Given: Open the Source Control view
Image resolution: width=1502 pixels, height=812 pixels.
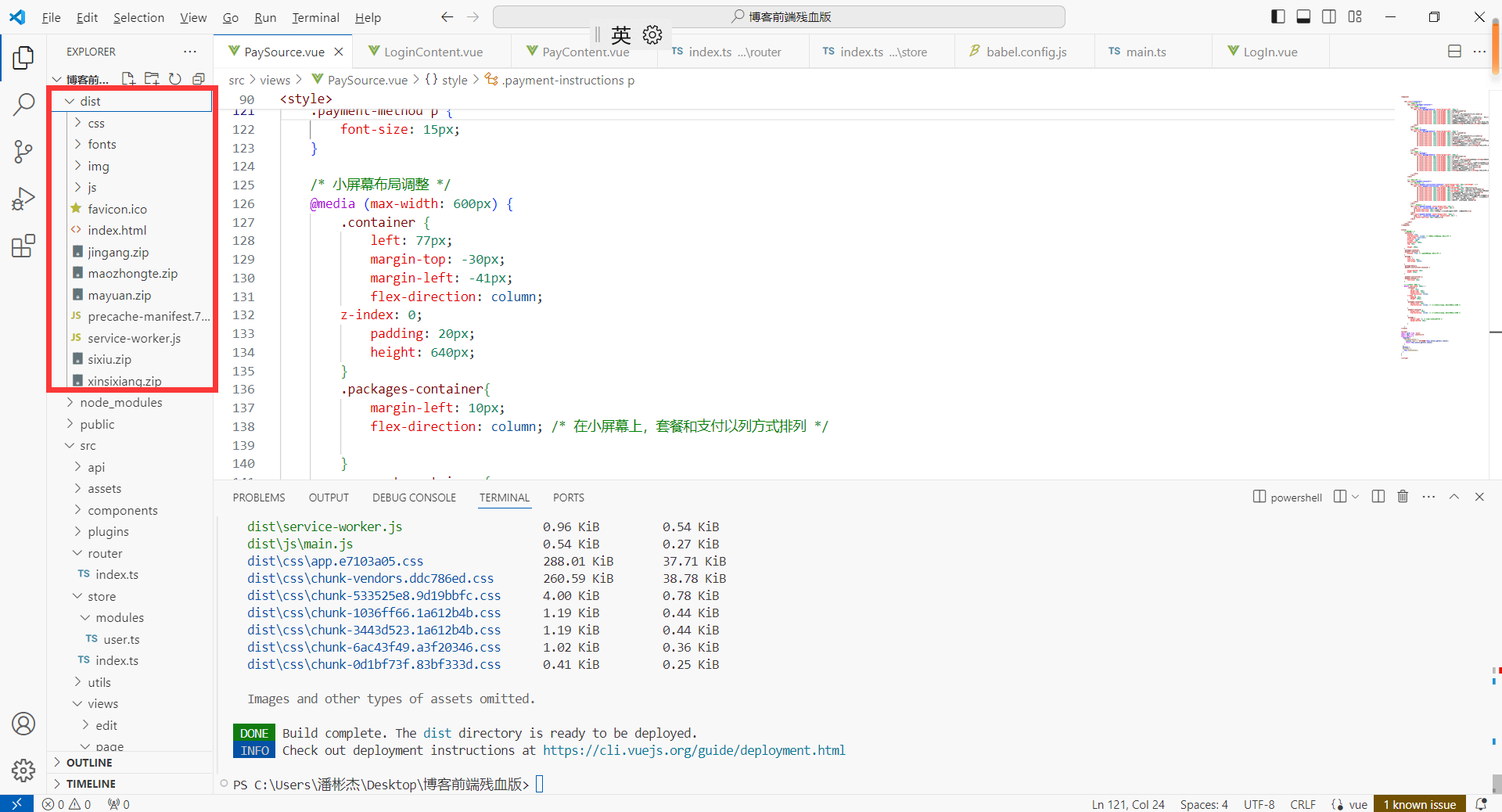Looking at the screenshot, I should pyautogui.click(x=23, y=152).
